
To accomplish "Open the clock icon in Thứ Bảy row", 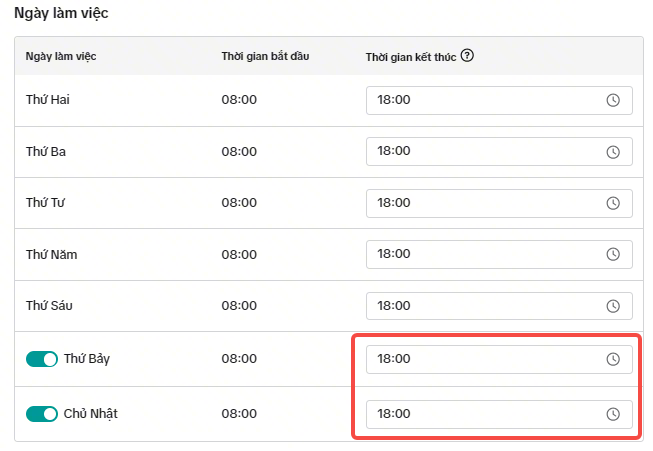I will click(614, 359).
